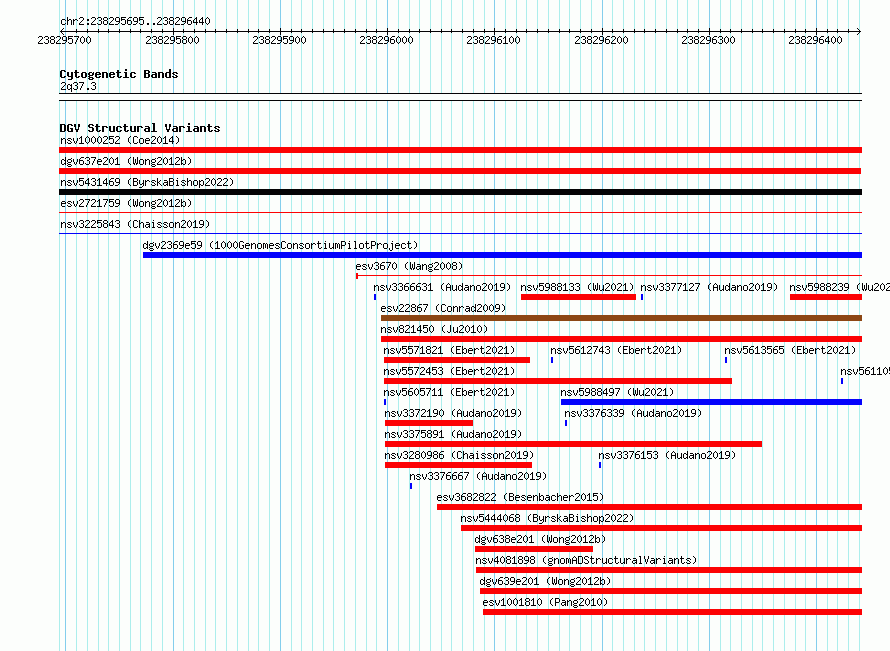The height and width of the screenshot is (651, 890).
Task: Select nsv3280986 (Chaisson2019) label
Action: point(460,455)
